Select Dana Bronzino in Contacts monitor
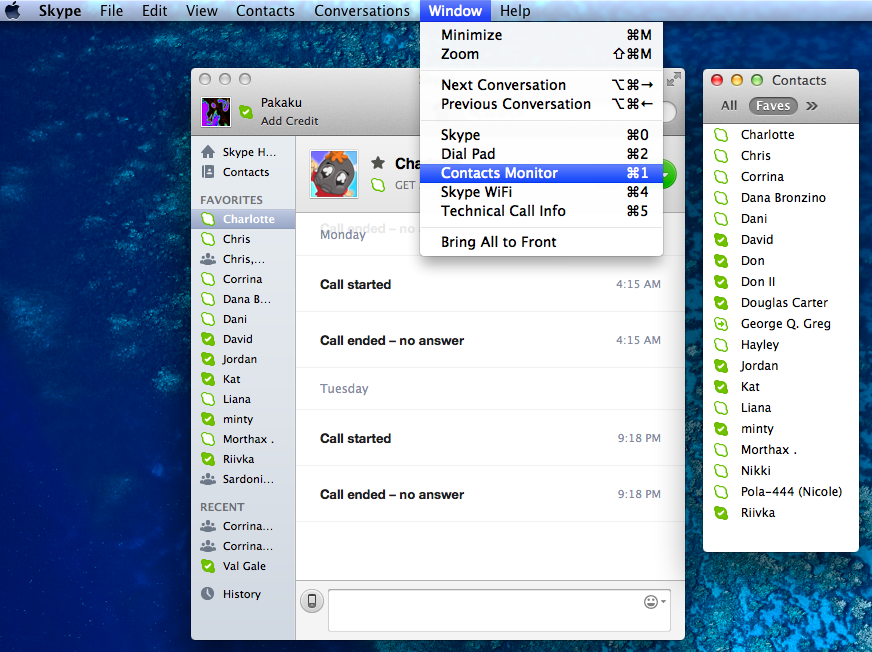This screenshot has height=652, width=872. [x=781, y=197]
